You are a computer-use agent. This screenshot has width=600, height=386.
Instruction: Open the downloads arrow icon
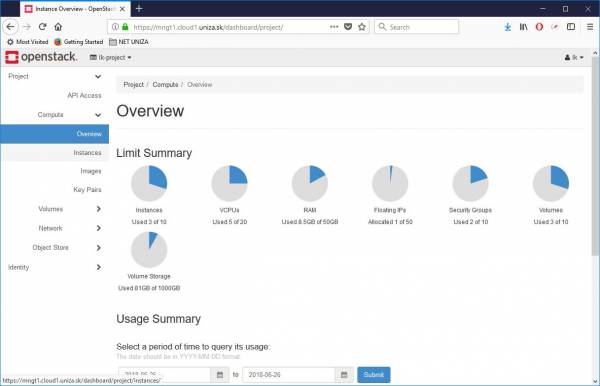507,27
